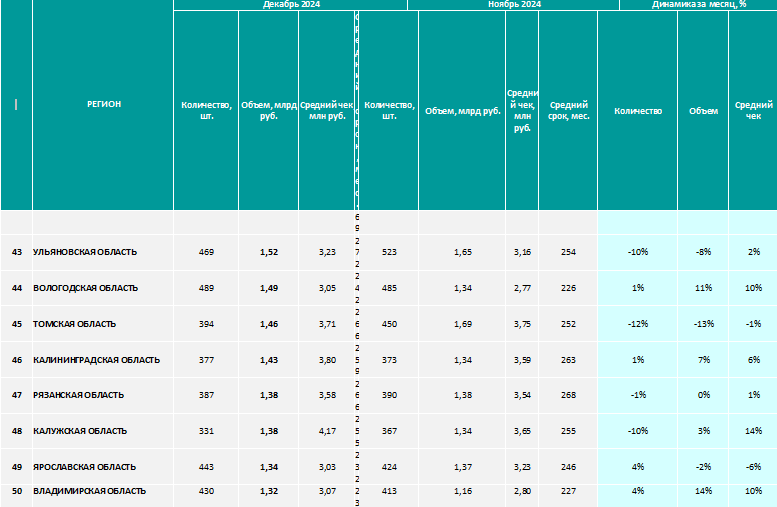Select the КАЛУЖСКАЯ ОБЛАСТЬ cell
This screenshot has height=507, width=777.
(103, 431)
